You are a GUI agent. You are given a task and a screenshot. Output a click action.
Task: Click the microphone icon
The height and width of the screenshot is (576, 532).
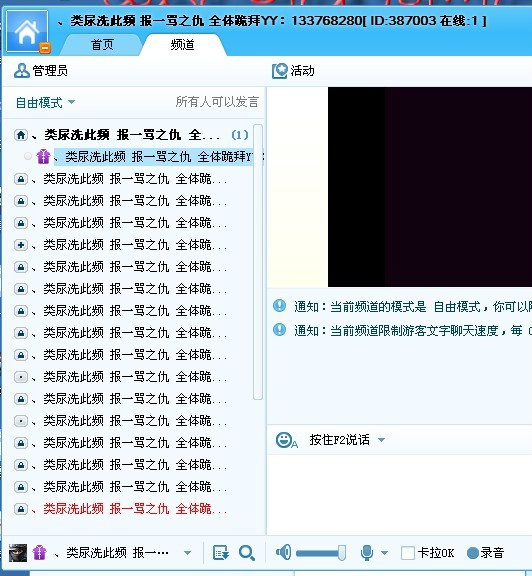[367, 552]
